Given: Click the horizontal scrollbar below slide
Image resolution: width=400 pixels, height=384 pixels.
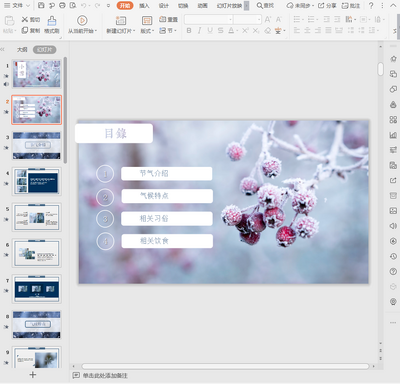Looking at the screenshot, I should point(225,366).
